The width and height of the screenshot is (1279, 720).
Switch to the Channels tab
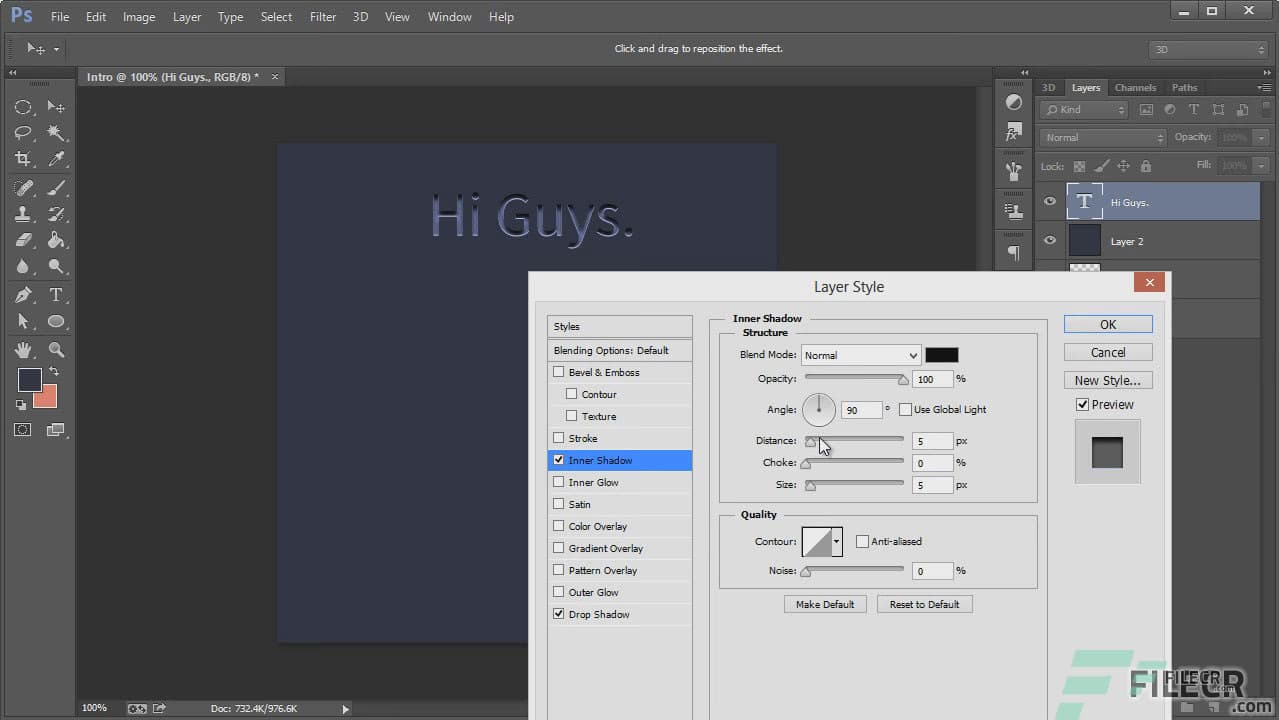click(1135, 87)
